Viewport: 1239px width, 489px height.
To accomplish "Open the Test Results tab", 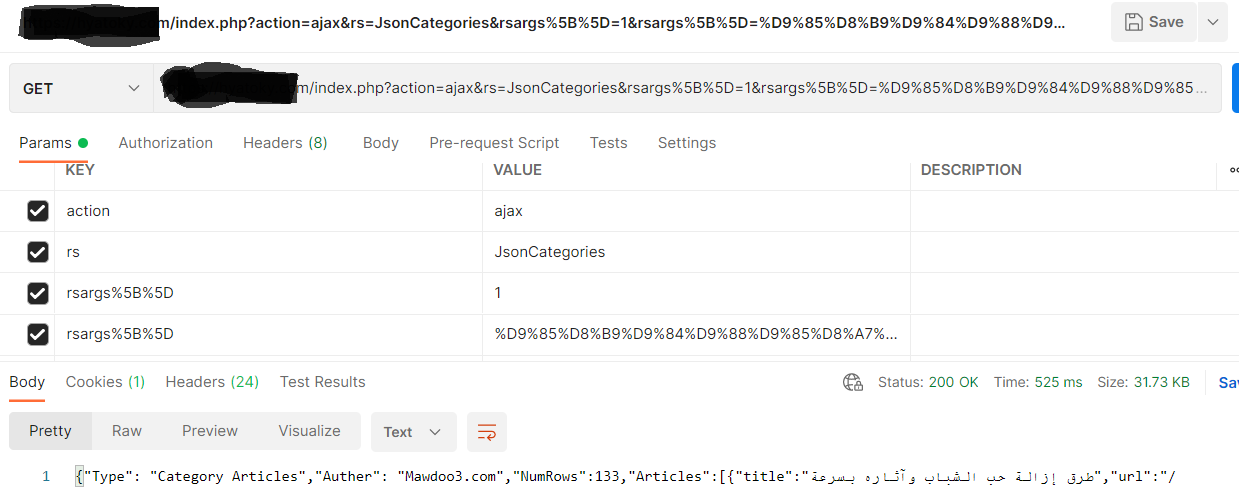I will click(x=323, y=382).
